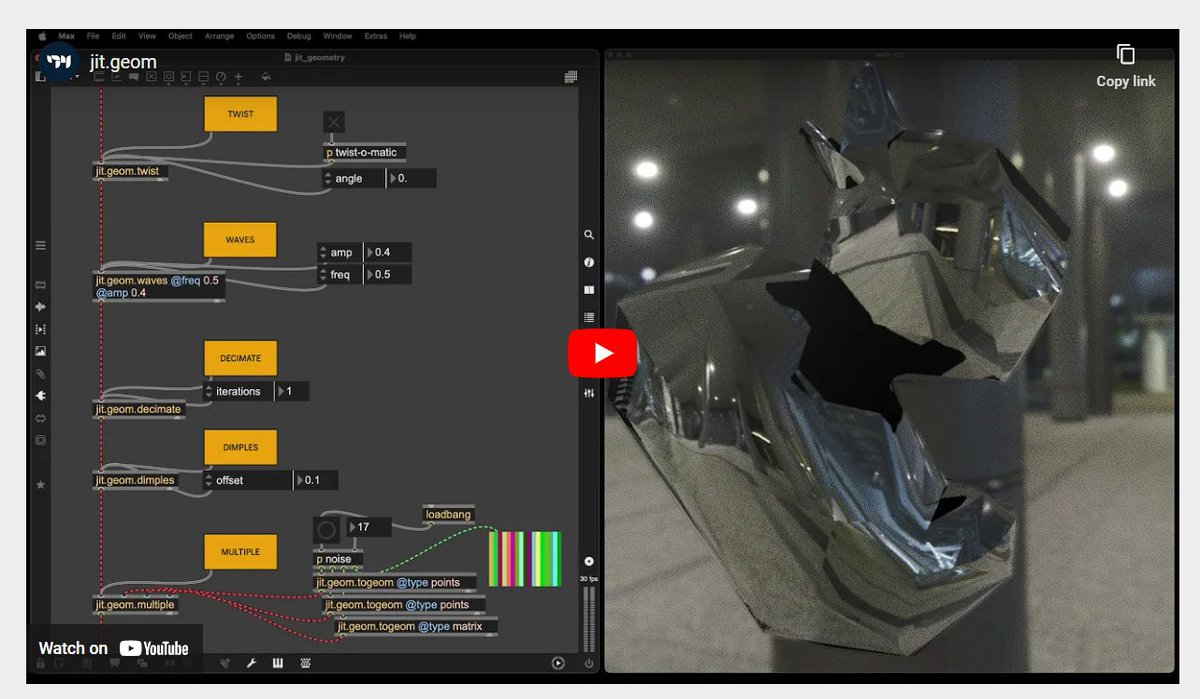The width and height of the screenshot is (1200, 699).
Task: Select the p noise object
Action: (x=338, y=559)
